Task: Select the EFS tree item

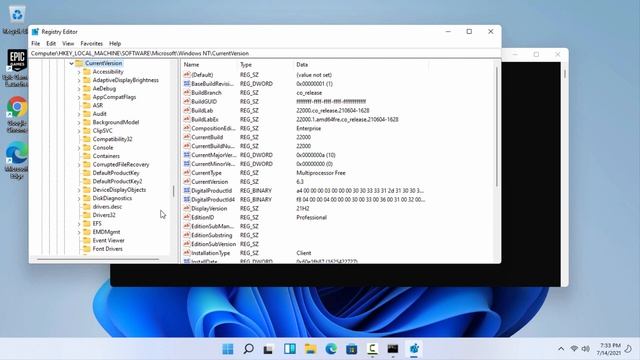Action: 97,223
